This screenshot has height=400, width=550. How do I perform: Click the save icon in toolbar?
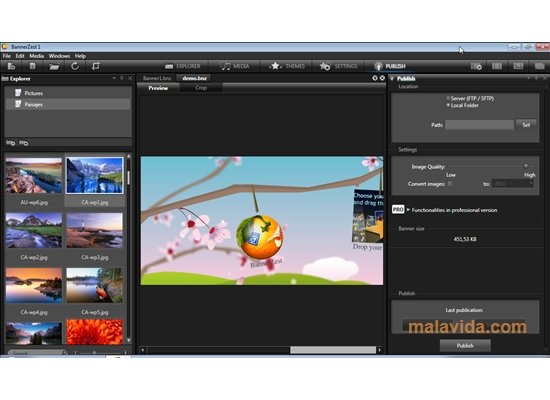tap(32, 66)
